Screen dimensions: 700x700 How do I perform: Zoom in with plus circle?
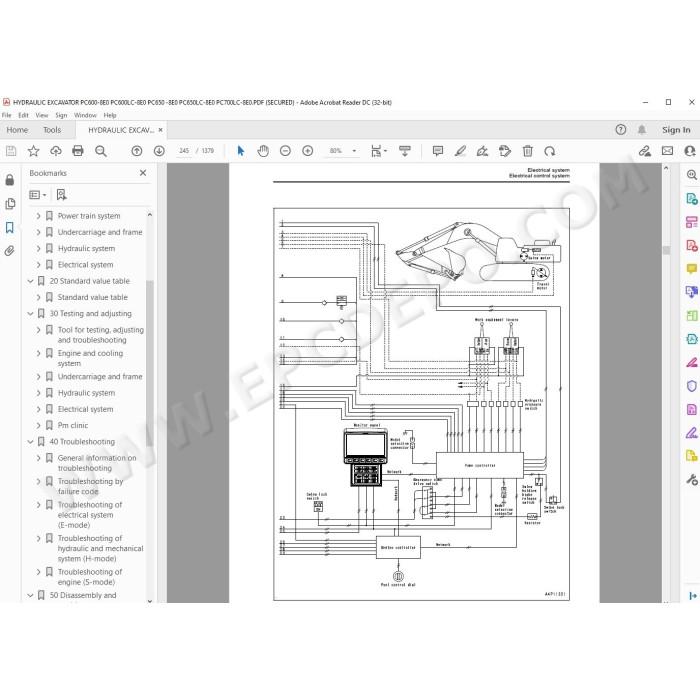click(x=308, y=151)
